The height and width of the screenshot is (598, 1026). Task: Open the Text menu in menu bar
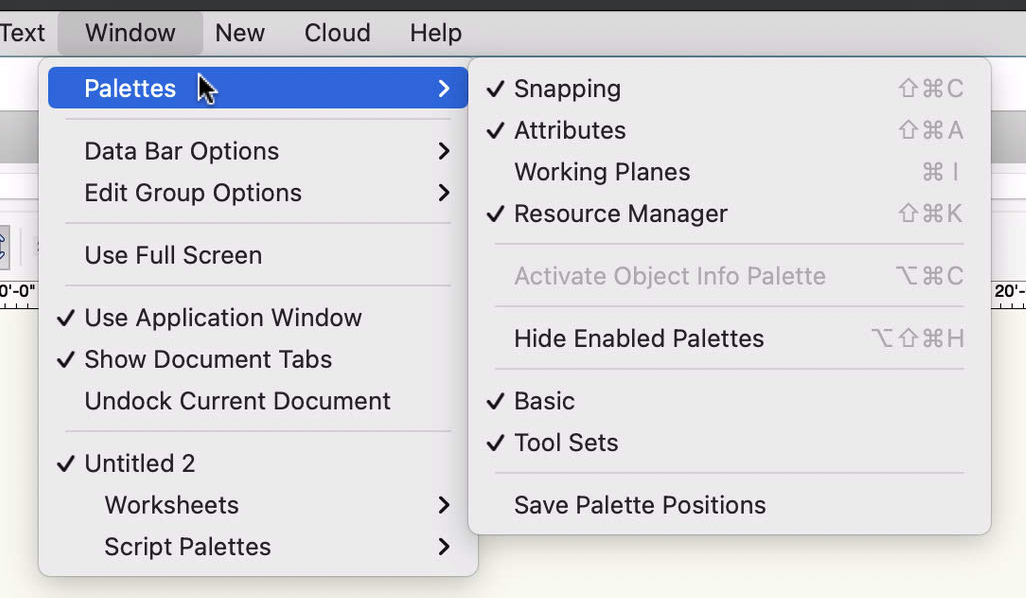pyautogui.click(x=22, y=33)
